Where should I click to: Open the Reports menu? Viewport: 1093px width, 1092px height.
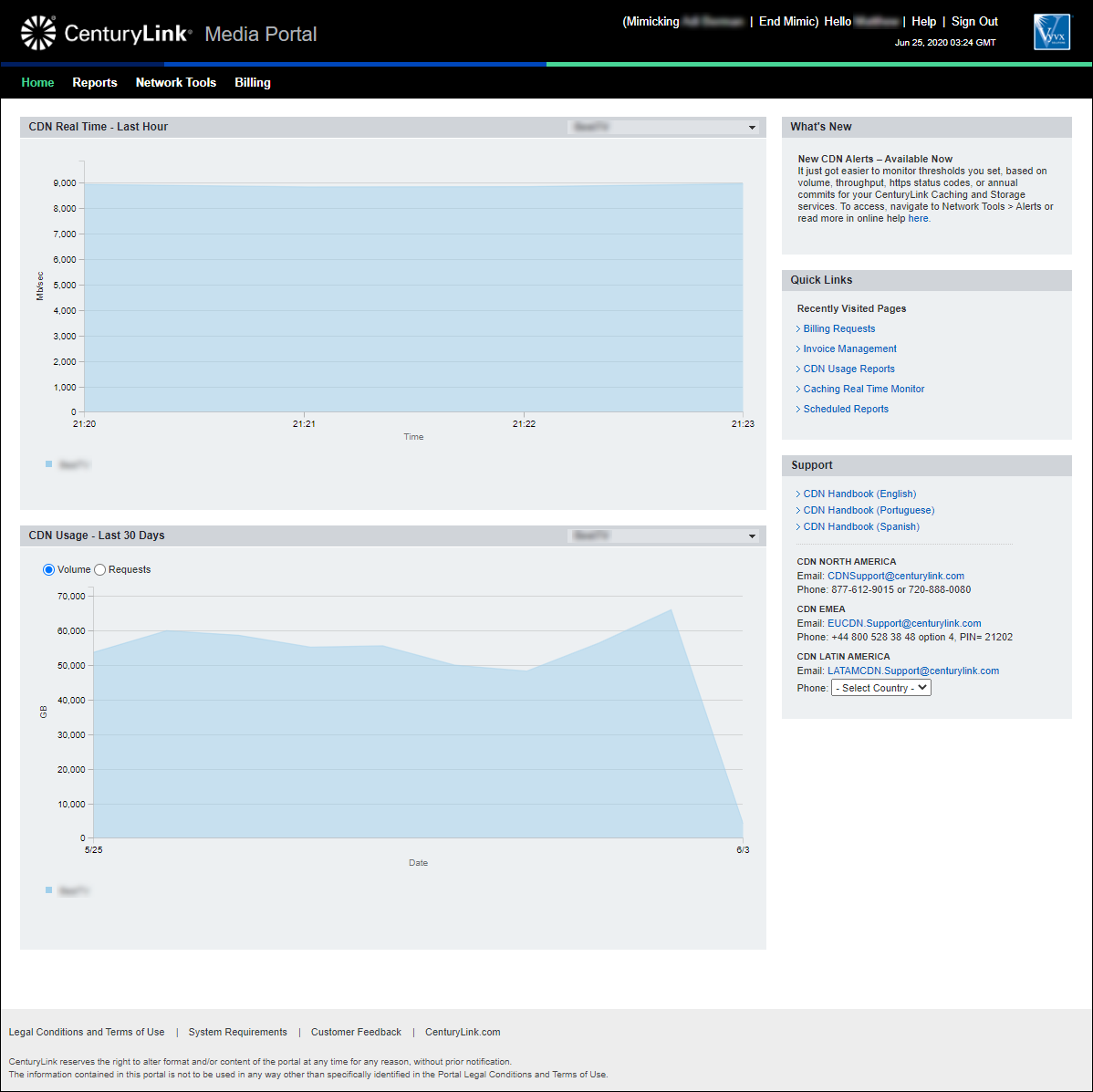point(95,82)
